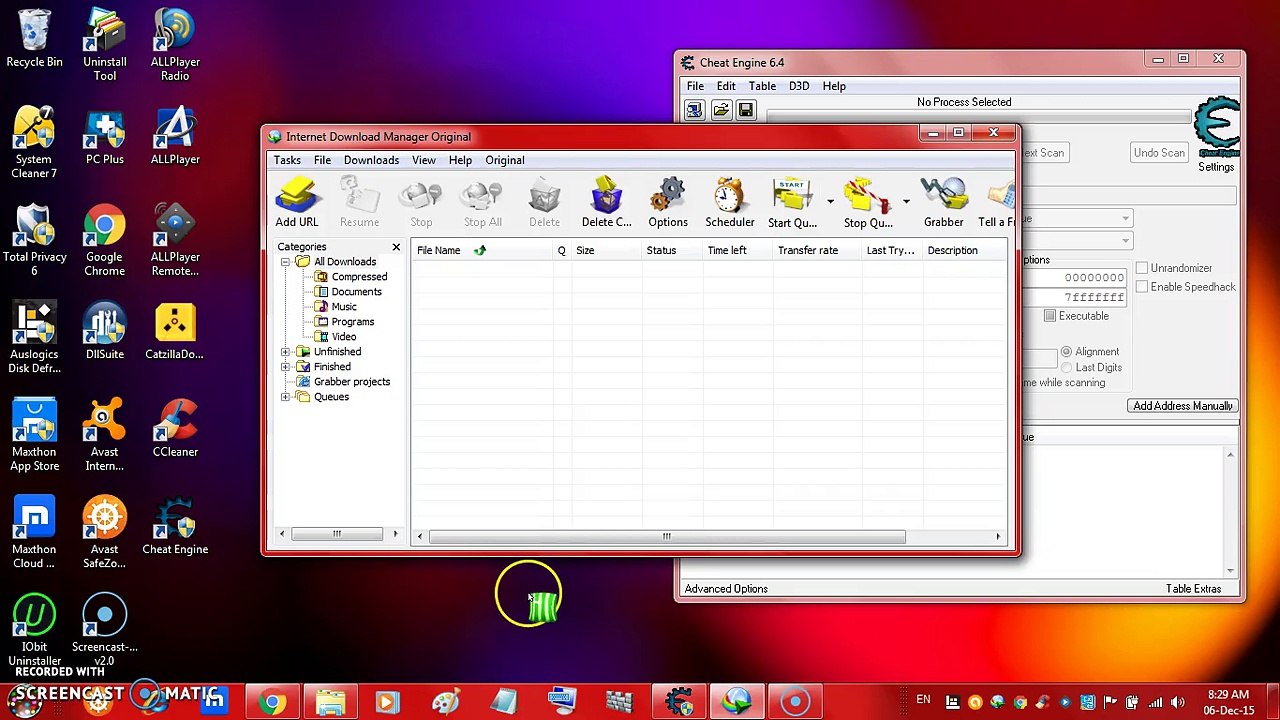Image resolution: width=1280 pixels, height=720 pixels.
Task: Expand the Queues tree node
Action: point(286,397)
